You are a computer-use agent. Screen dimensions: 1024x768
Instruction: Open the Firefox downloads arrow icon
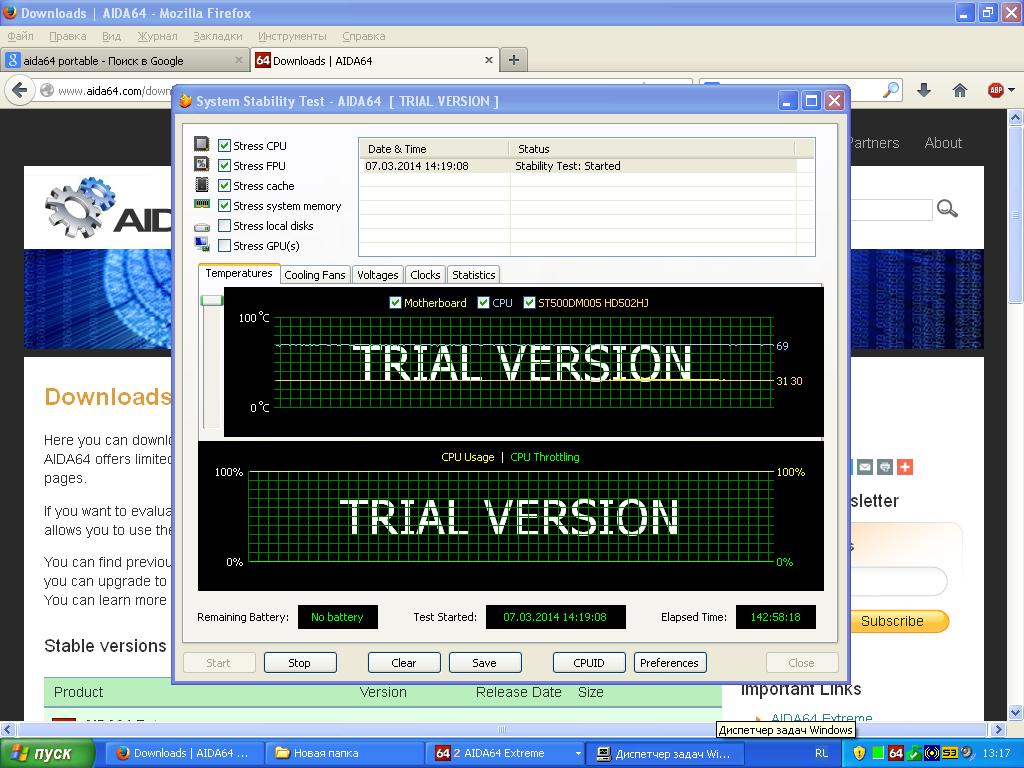[923, 90]
